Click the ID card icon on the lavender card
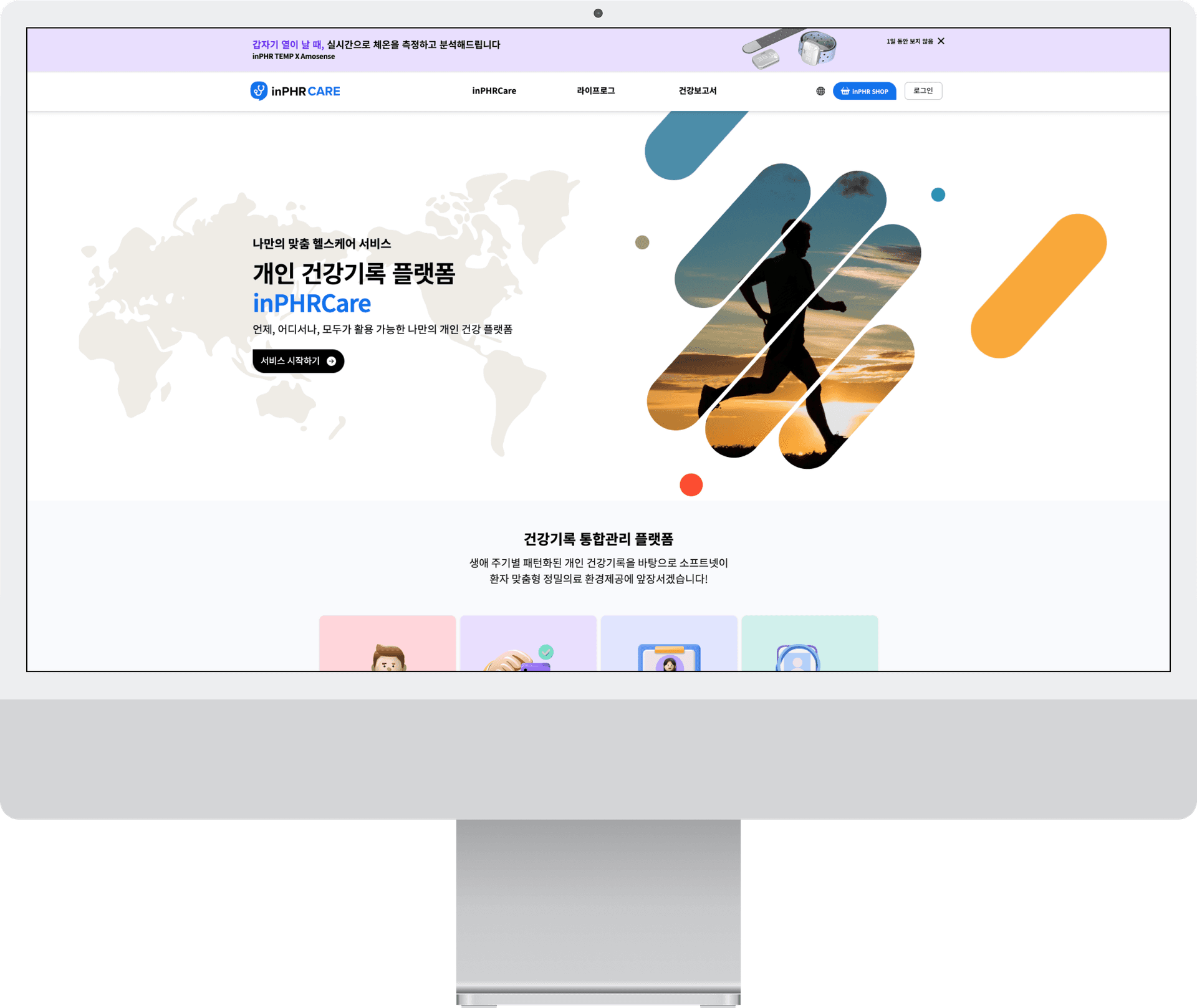 click(x=668, y=658)
